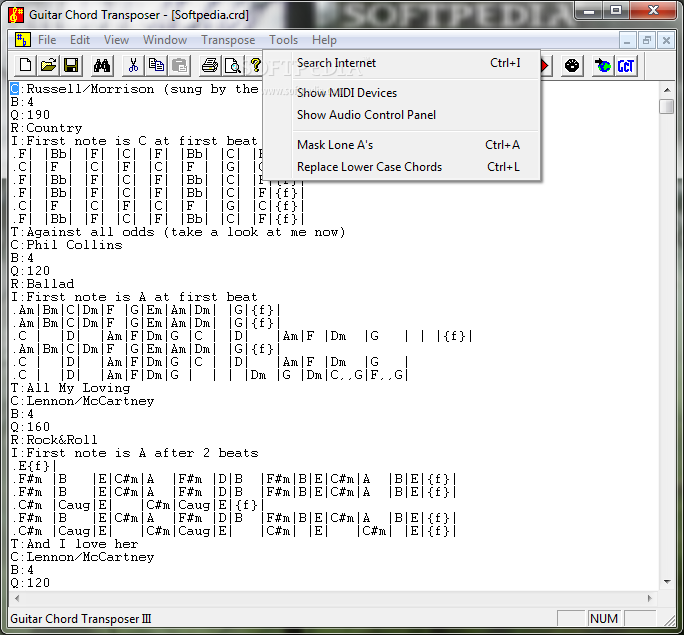Minimize the main application window
Image resolution: width=684 pixels, height=635 pixels.
pos(589,10)
